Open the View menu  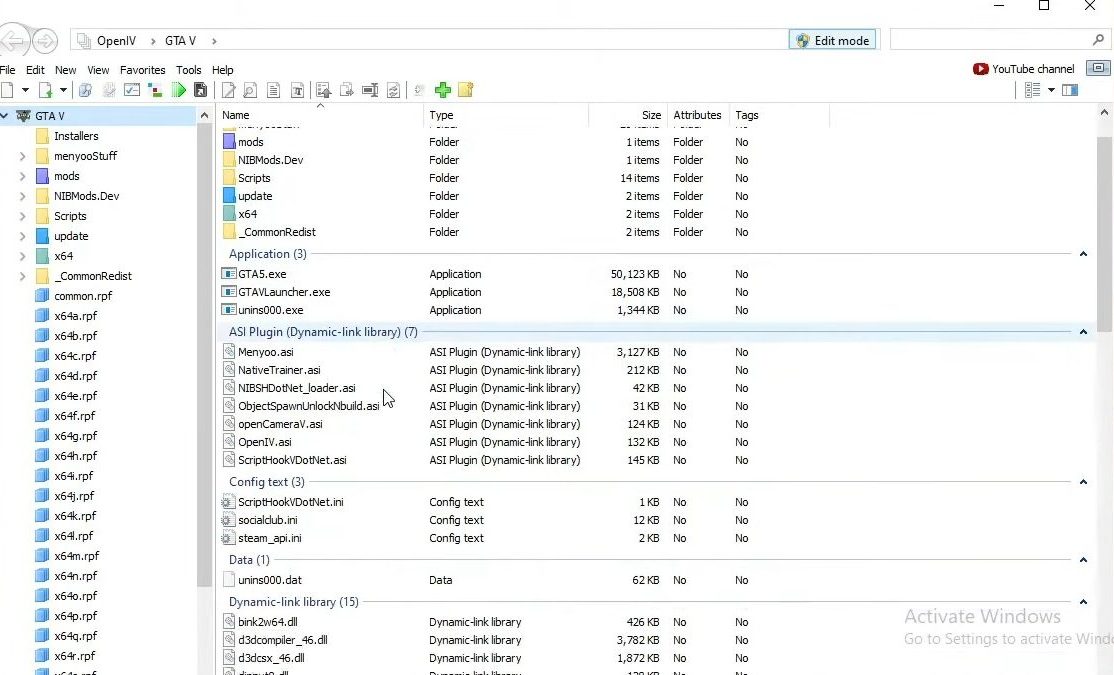[x=98, y=70]
